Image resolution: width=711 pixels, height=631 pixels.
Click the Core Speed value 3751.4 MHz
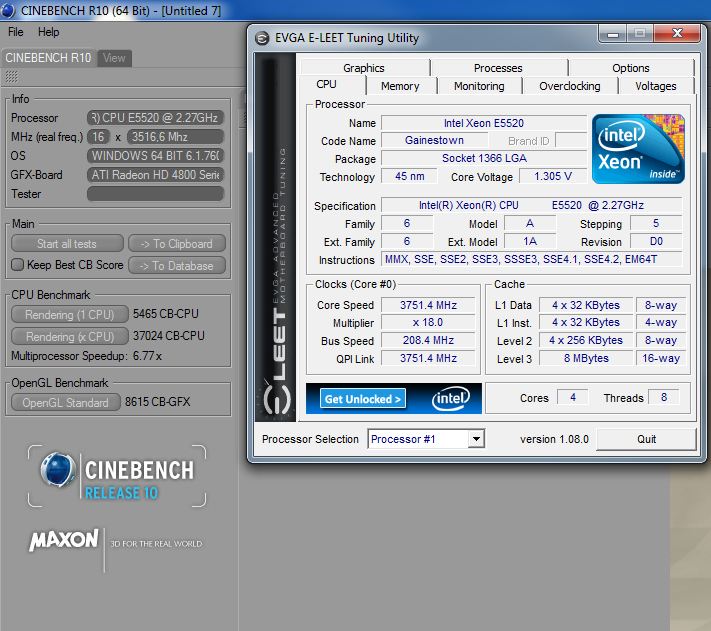coord(428,305)
